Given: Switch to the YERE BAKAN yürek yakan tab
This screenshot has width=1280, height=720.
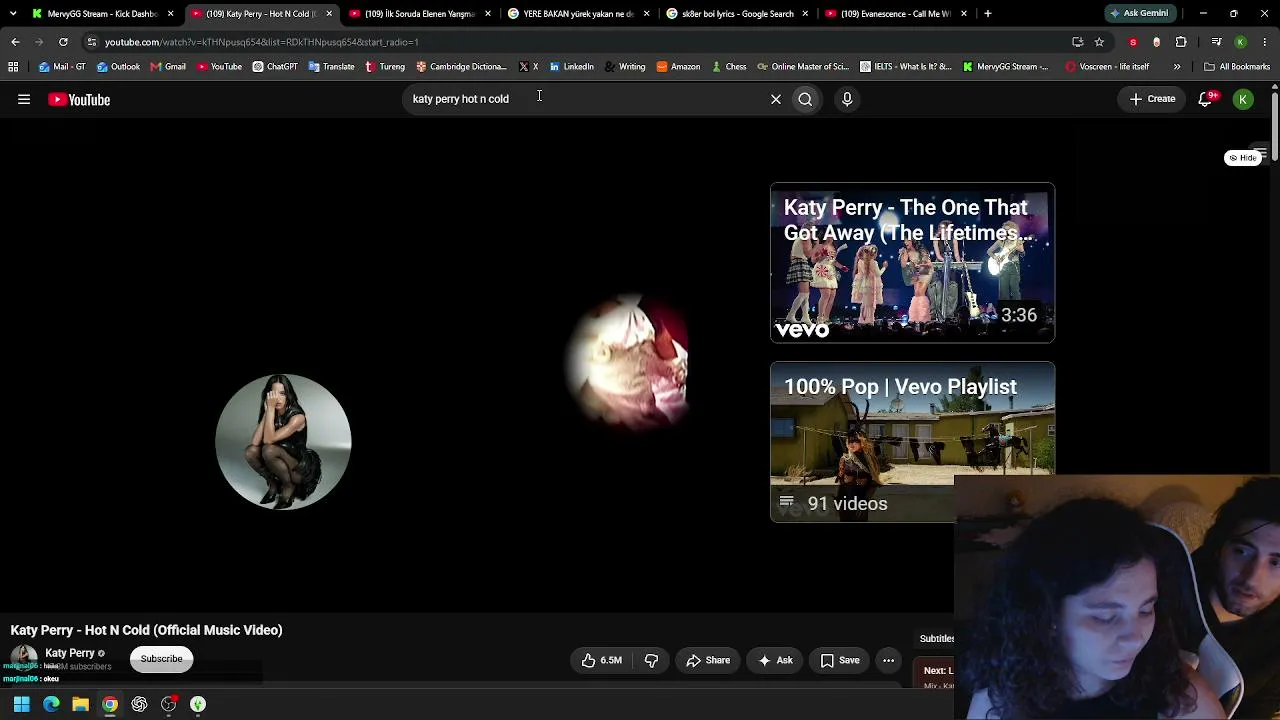Looking at the screenshot, I should tap(578, 14).
